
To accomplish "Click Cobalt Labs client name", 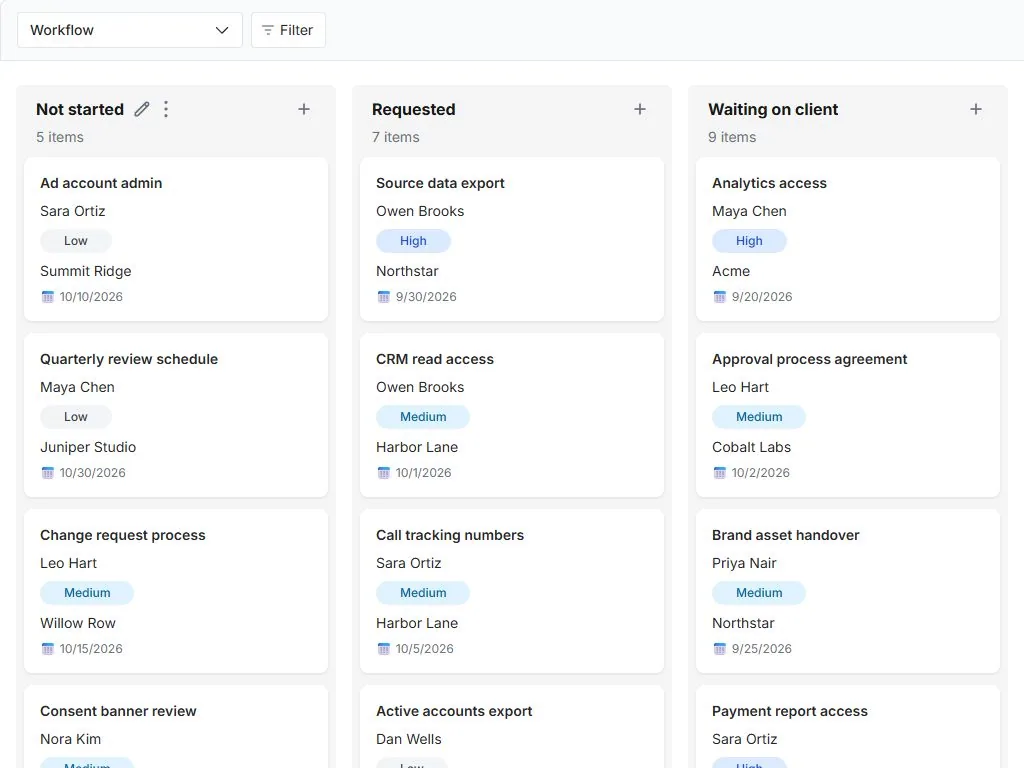I will (x=751, y=447).
